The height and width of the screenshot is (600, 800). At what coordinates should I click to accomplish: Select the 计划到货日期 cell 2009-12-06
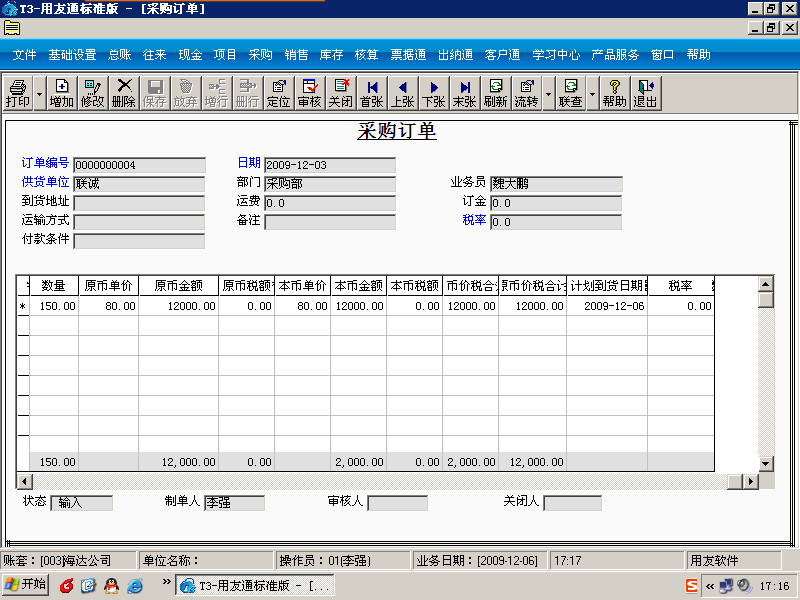pyautogui.click(x=607, y=306)
